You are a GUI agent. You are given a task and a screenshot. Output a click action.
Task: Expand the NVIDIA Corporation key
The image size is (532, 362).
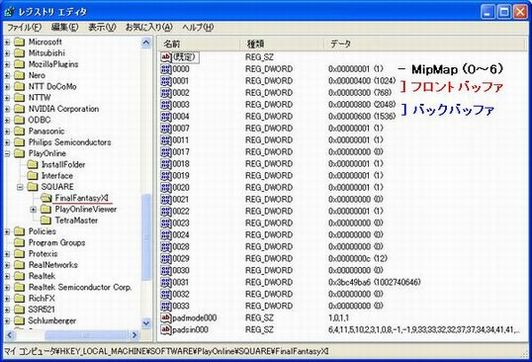coord(7,109)
